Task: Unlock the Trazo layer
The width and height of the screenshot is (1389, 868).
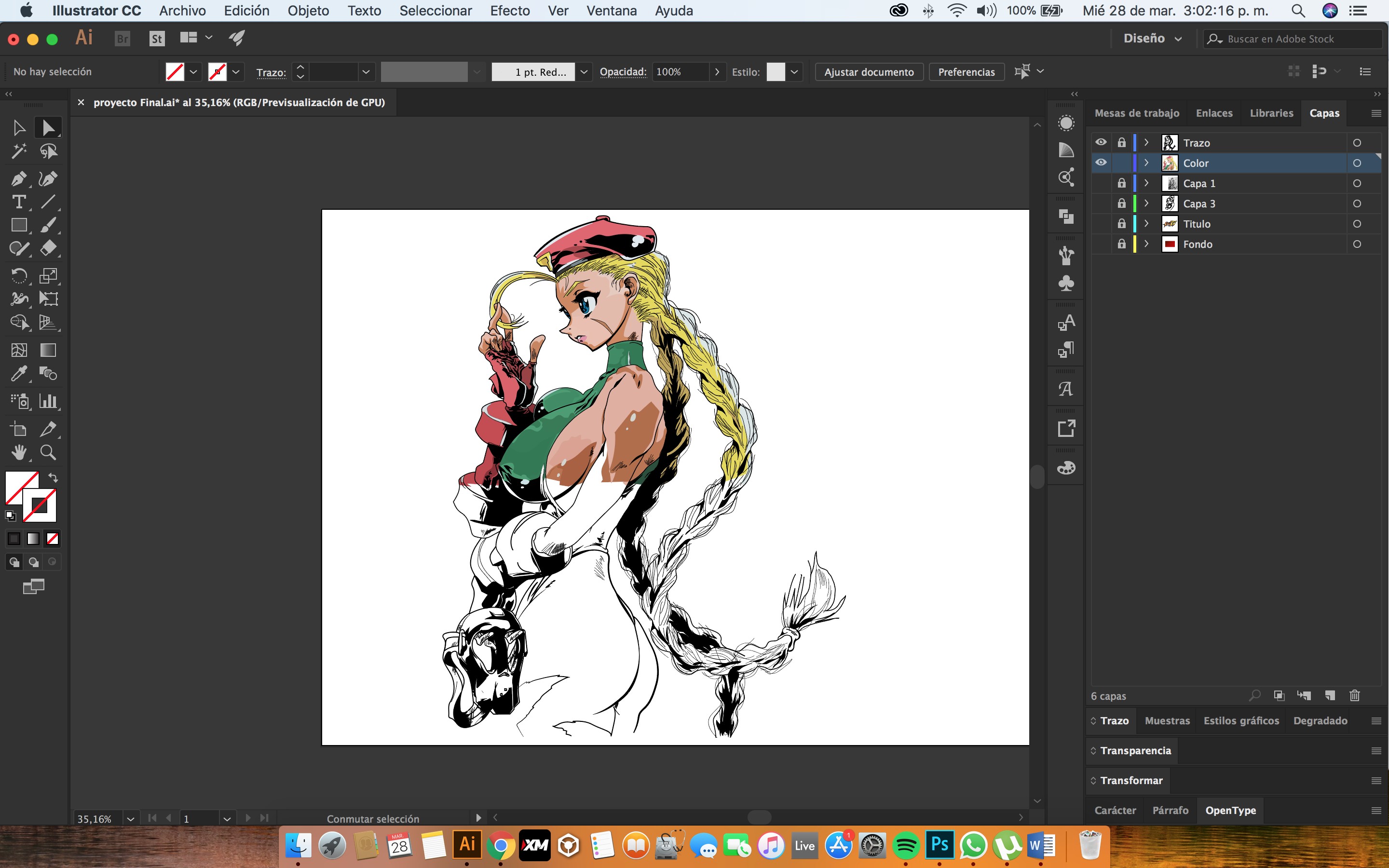Action: 1121,142
